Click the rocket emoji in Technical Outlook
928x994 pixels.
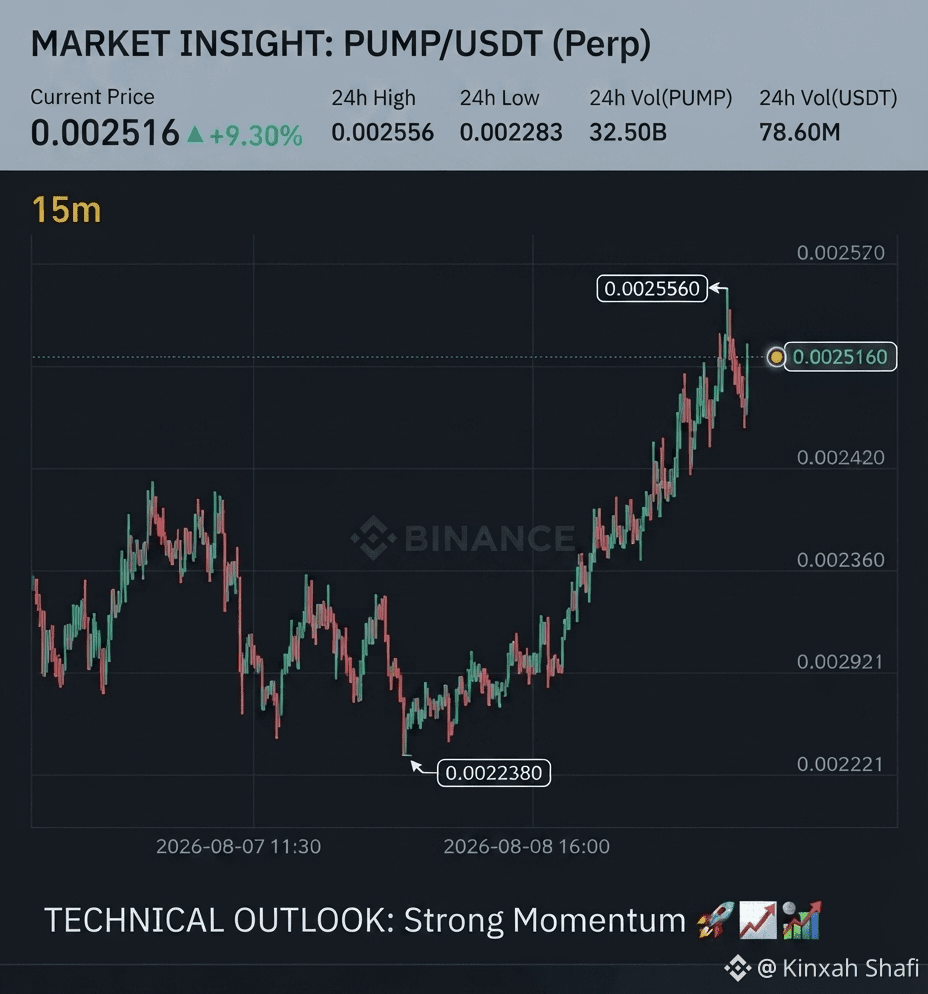tap(715, 920)
